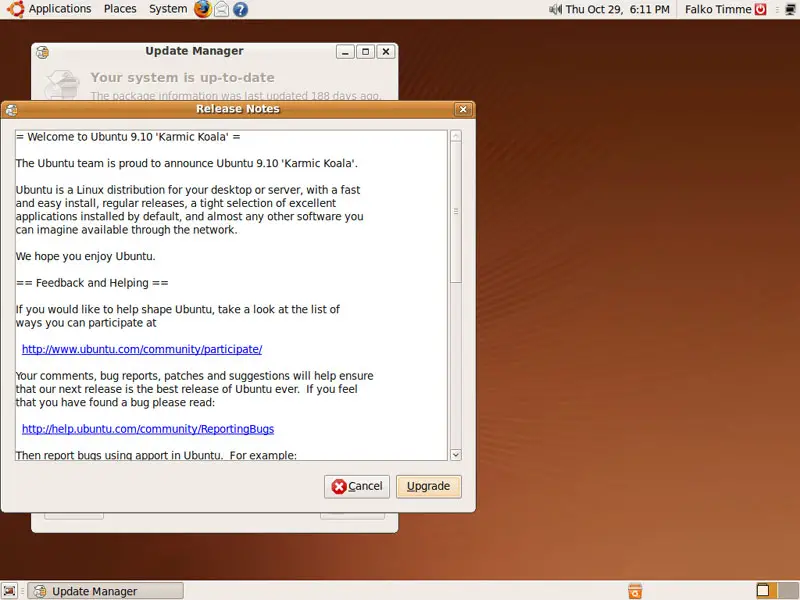Switch to second workspace in switcher
Viewport: 800px width, 600px height.
coord(789,590)
